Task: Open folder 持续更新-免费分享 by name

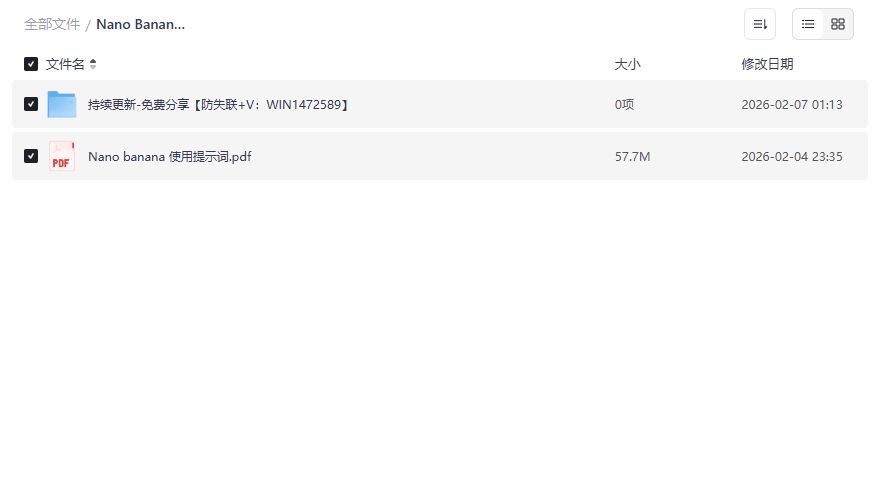Action: (218, 105)
